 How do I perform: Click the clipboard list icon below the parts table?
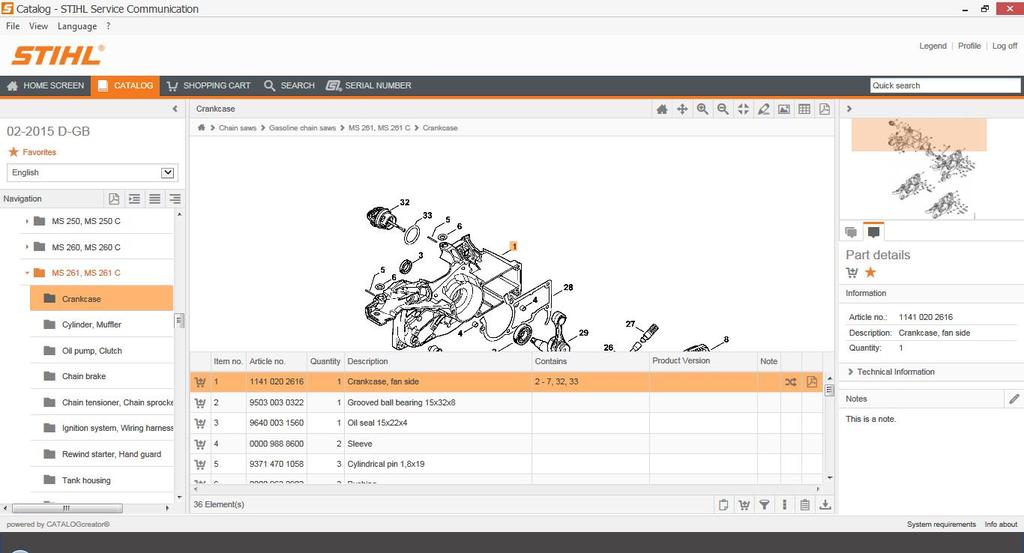(805, 505)
